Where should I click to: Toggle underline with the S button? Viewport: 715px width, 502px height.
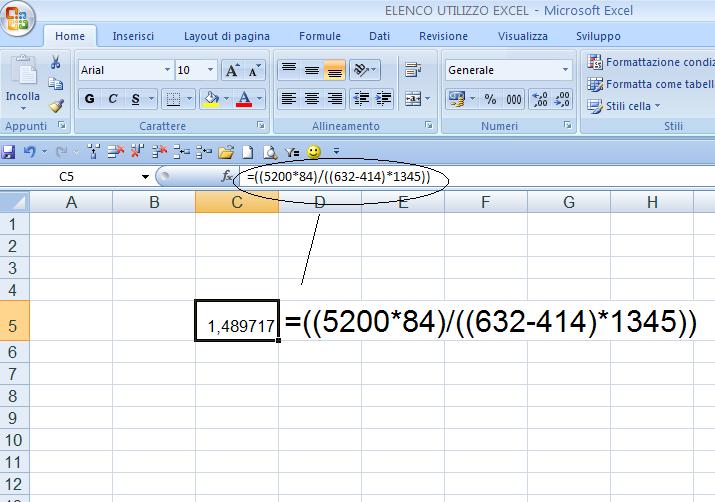coord(135,99)
